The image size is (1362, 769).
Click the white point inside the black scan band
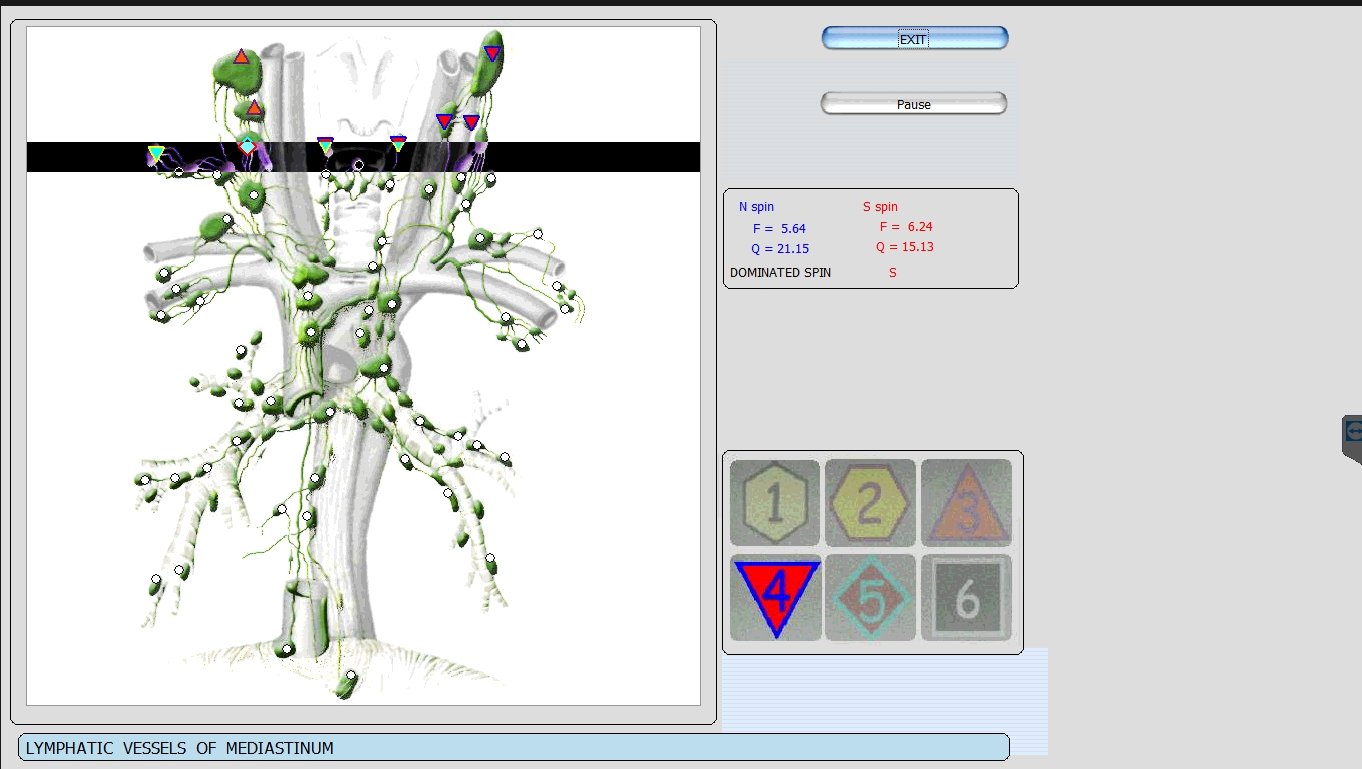359,165
